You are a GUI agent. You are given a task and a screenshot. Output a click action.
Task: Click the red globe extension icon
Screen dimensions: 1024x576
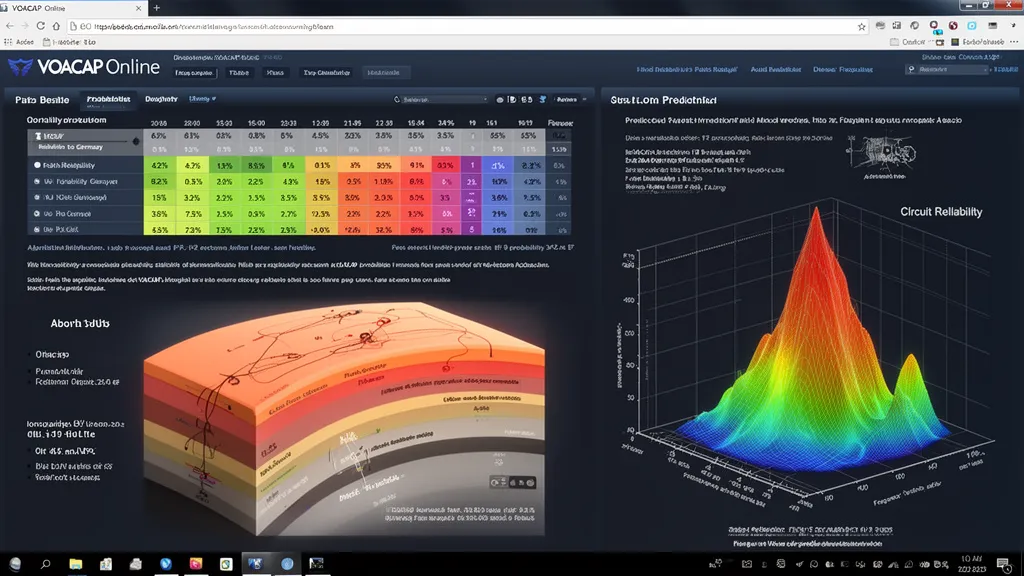[x=953, y=25]
